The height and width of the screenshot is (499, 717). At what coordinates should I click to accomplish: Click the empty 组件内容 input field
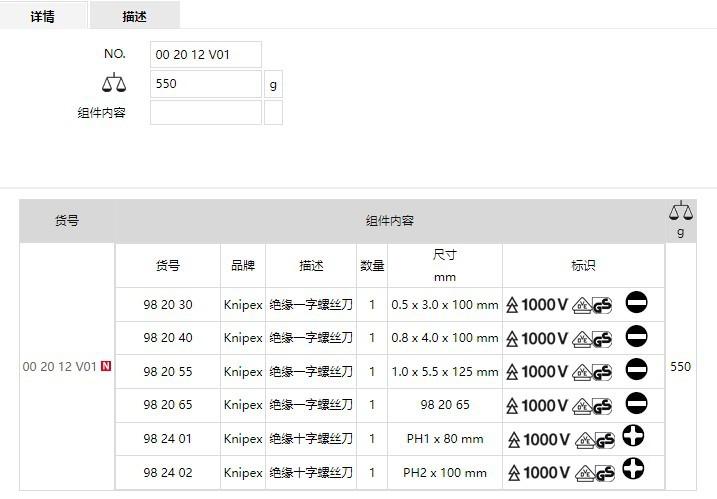pos(206,113)
